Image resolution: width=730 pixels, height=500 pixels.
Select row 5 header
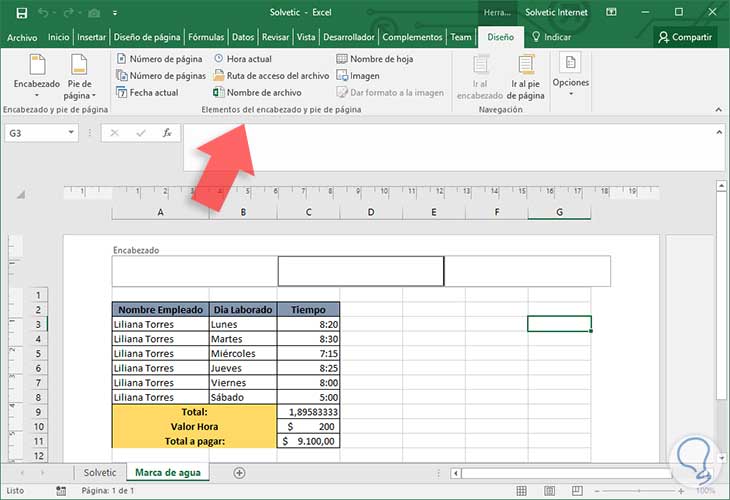(38, 353)
